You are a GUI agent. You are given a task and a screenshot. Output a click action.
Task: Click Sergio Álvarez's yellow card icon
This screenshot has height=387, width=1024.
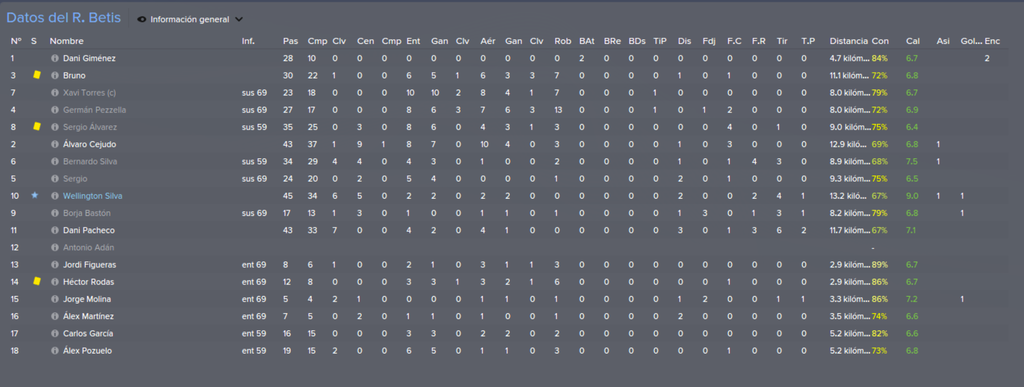click(37, 127)
